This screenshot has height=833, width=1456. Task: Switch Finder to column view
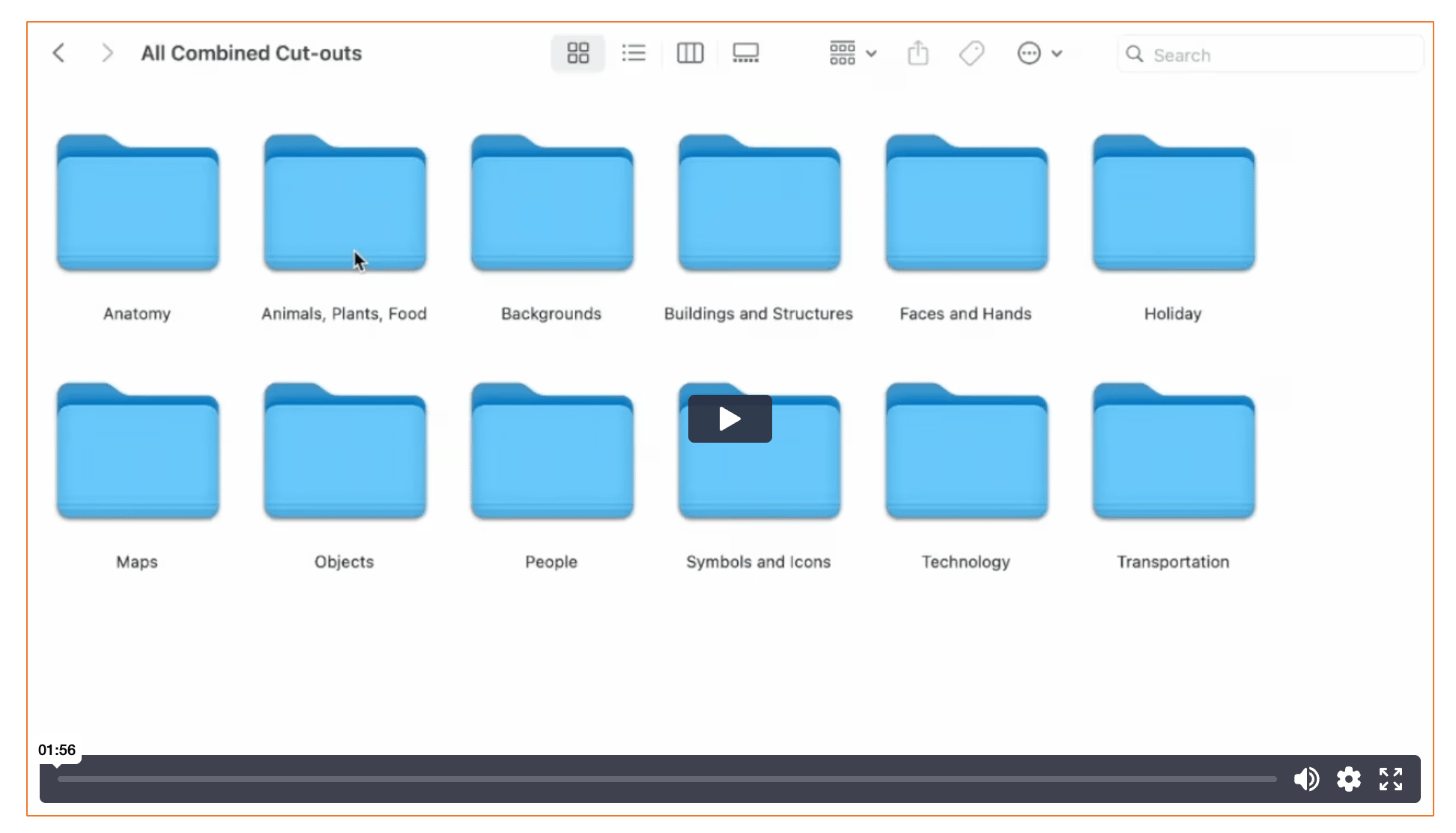click(690, 53)
